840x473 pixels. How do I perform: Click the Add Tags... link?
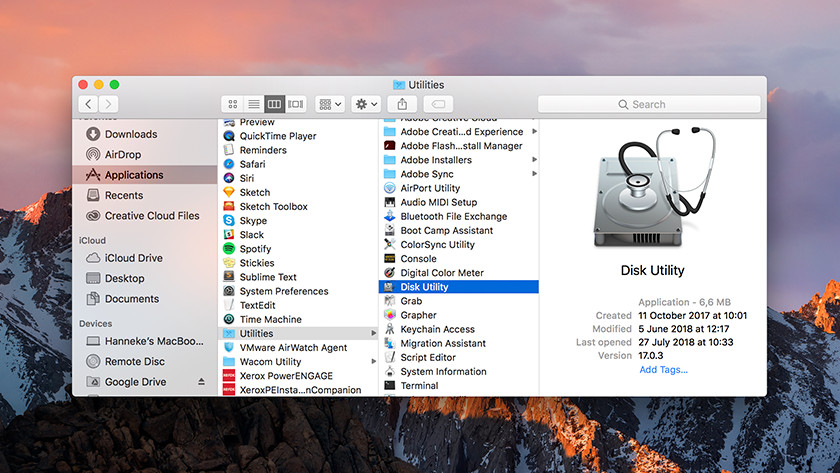[663, 370]
